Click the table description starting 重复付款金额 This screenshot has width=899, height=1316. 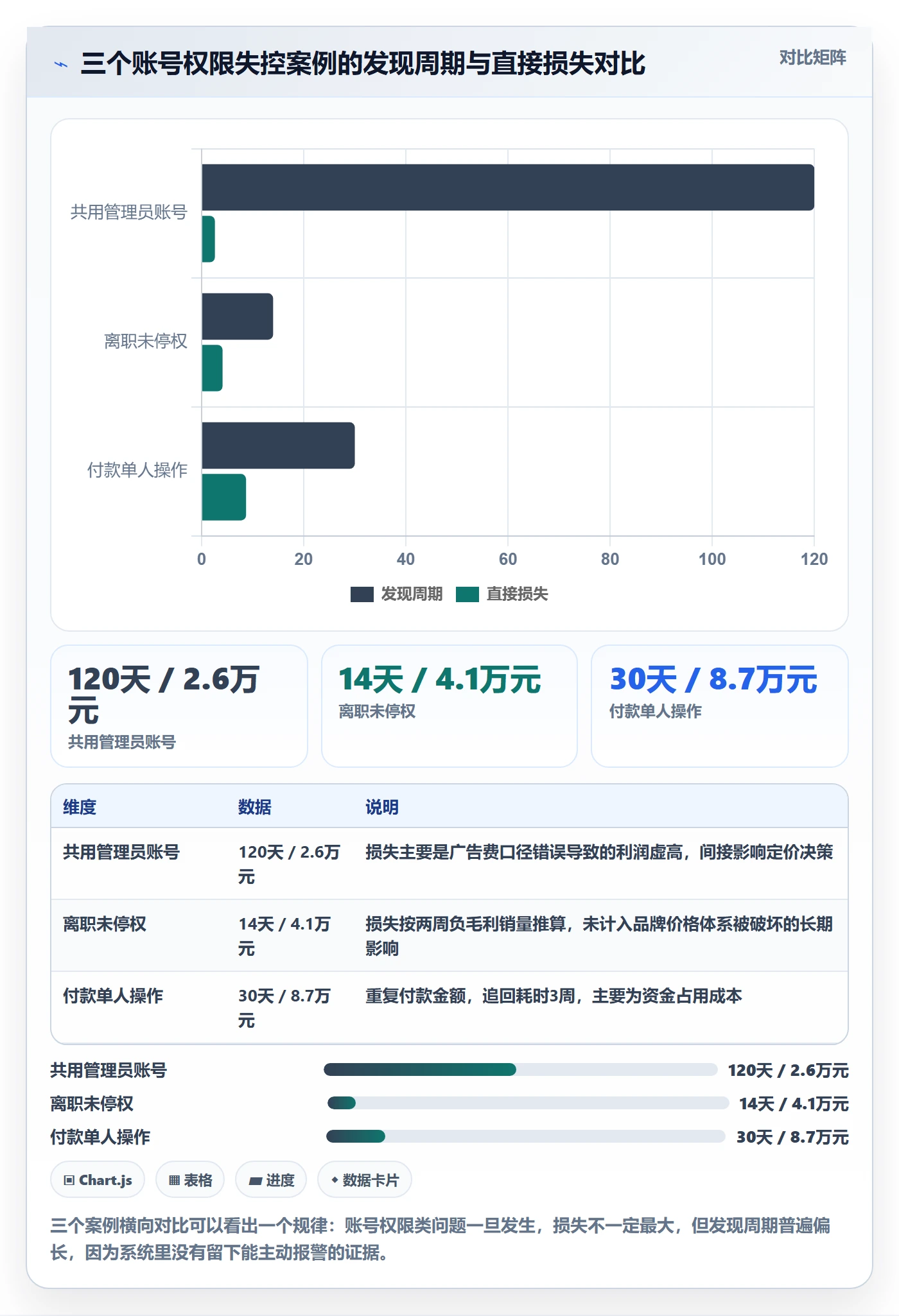[554, 996]
